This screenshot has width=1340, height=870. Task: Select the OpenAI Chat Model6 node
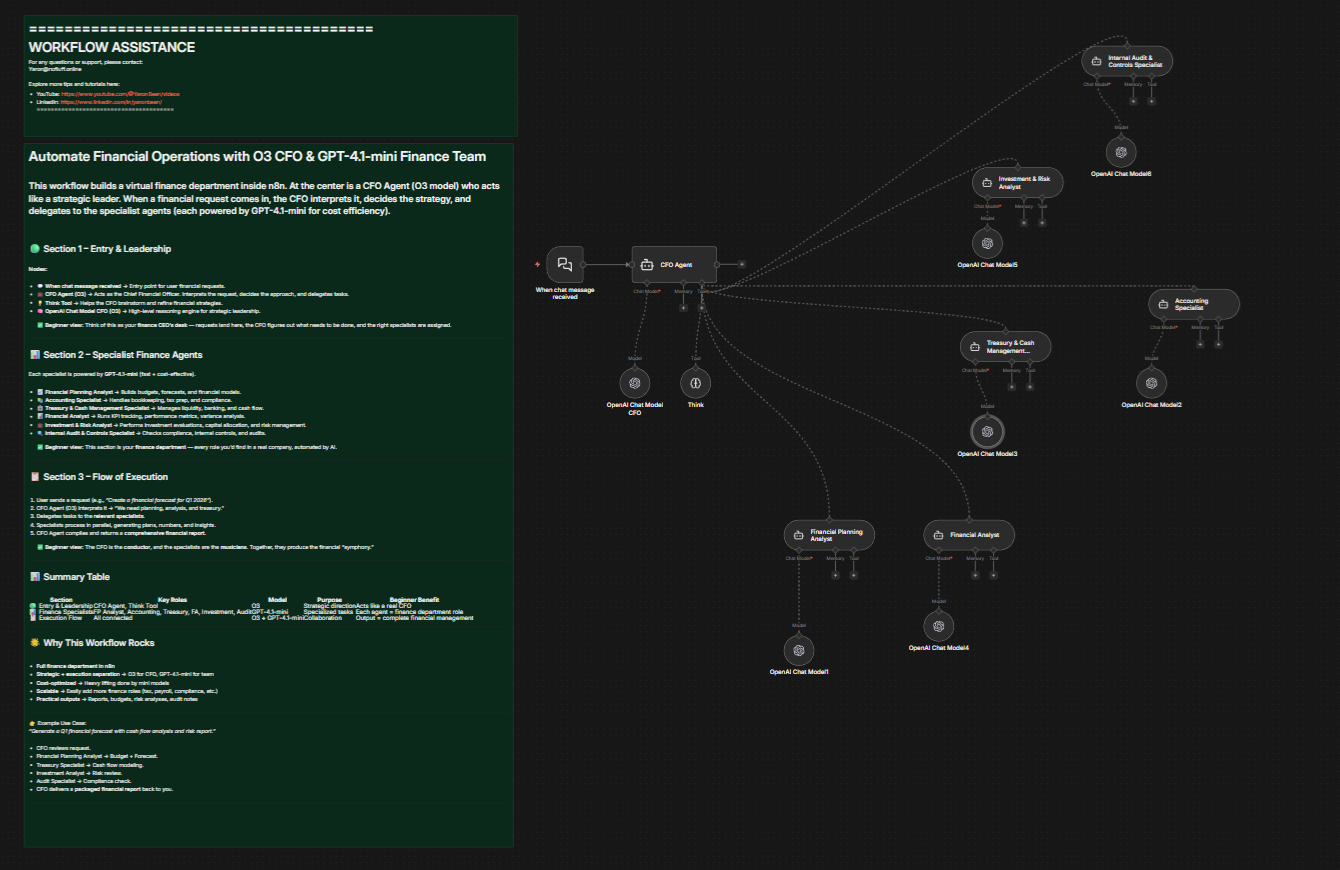click(1121, 151)
